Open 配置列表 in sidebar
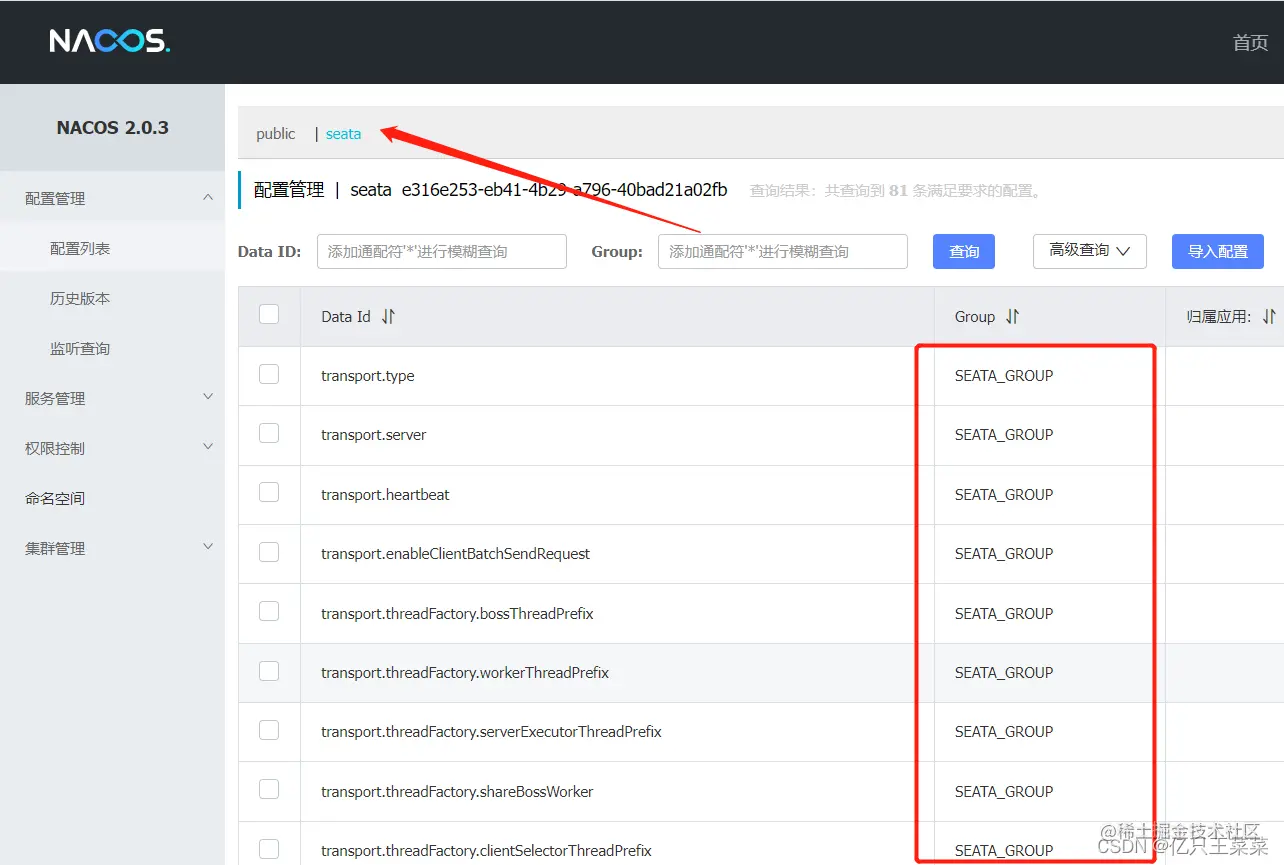 tap(80, 248)
